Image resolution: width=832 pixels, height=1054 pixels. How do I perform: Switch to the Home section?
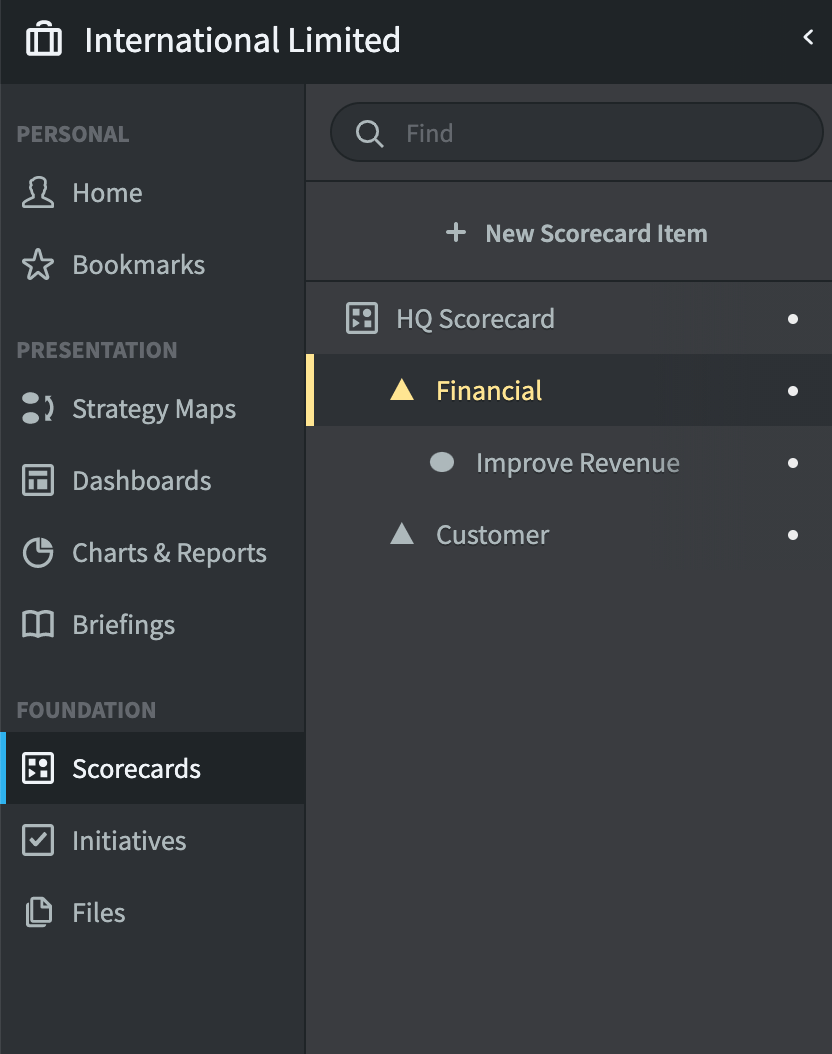click(106, 192)
